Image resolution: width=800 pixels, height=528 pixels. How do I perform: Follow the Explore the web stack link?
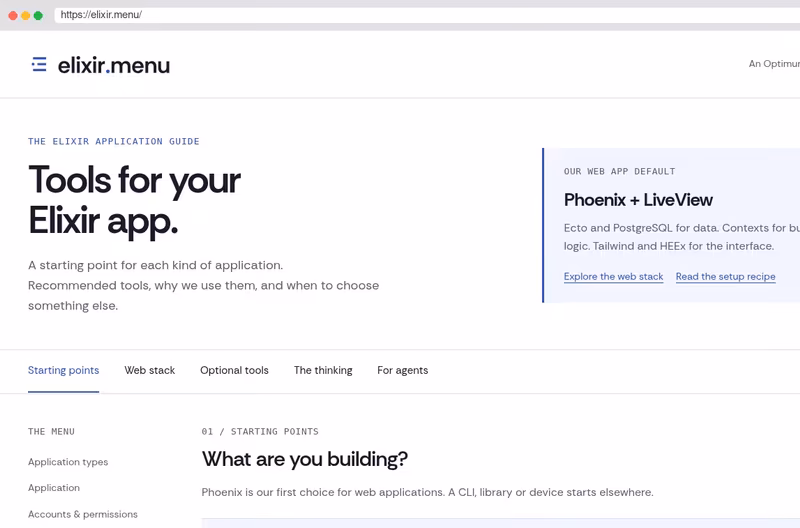tap(613, 276)
